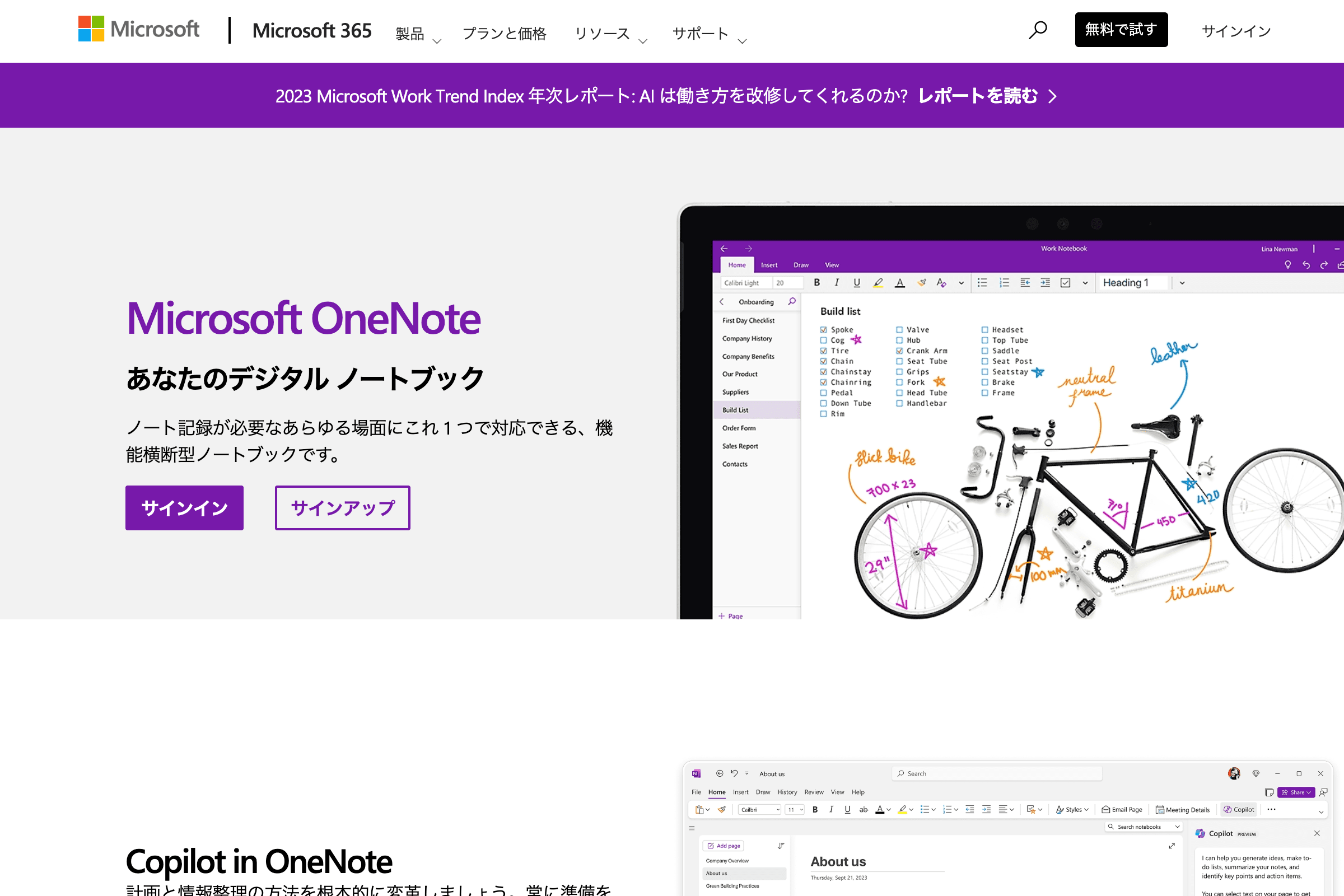Open File menu in About us window
Viewport: 1344px width, 896px height.
(x=696, y=792)
